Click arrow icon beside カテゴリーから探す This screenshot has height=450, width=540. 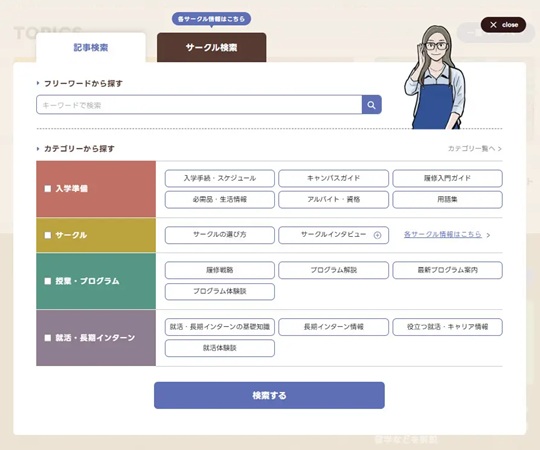(x=38, y=149)
